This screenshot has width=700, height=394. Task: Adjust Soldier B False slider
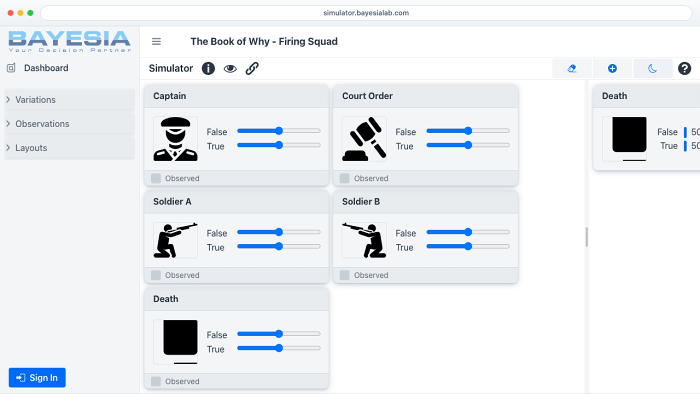468,232
